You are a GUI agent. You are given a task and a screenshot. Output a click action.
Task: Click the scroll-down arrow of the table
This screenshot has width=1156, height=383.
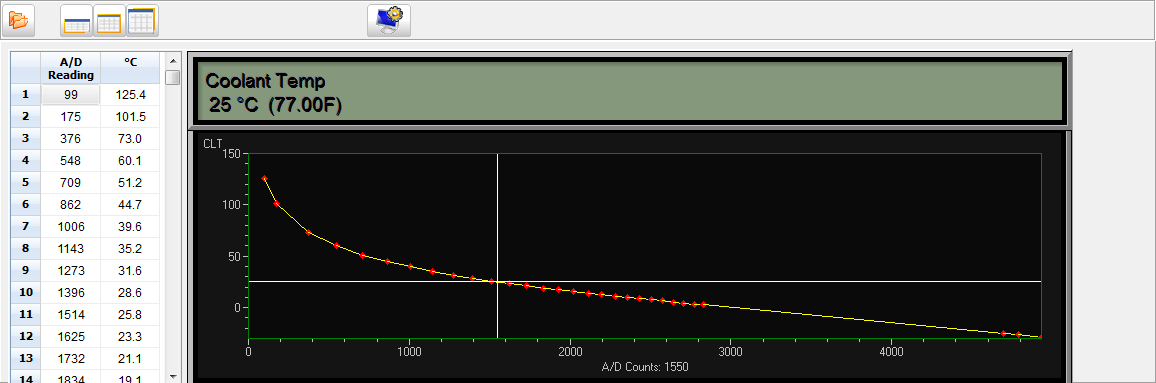pyautogui.click(x=173, y=376)
